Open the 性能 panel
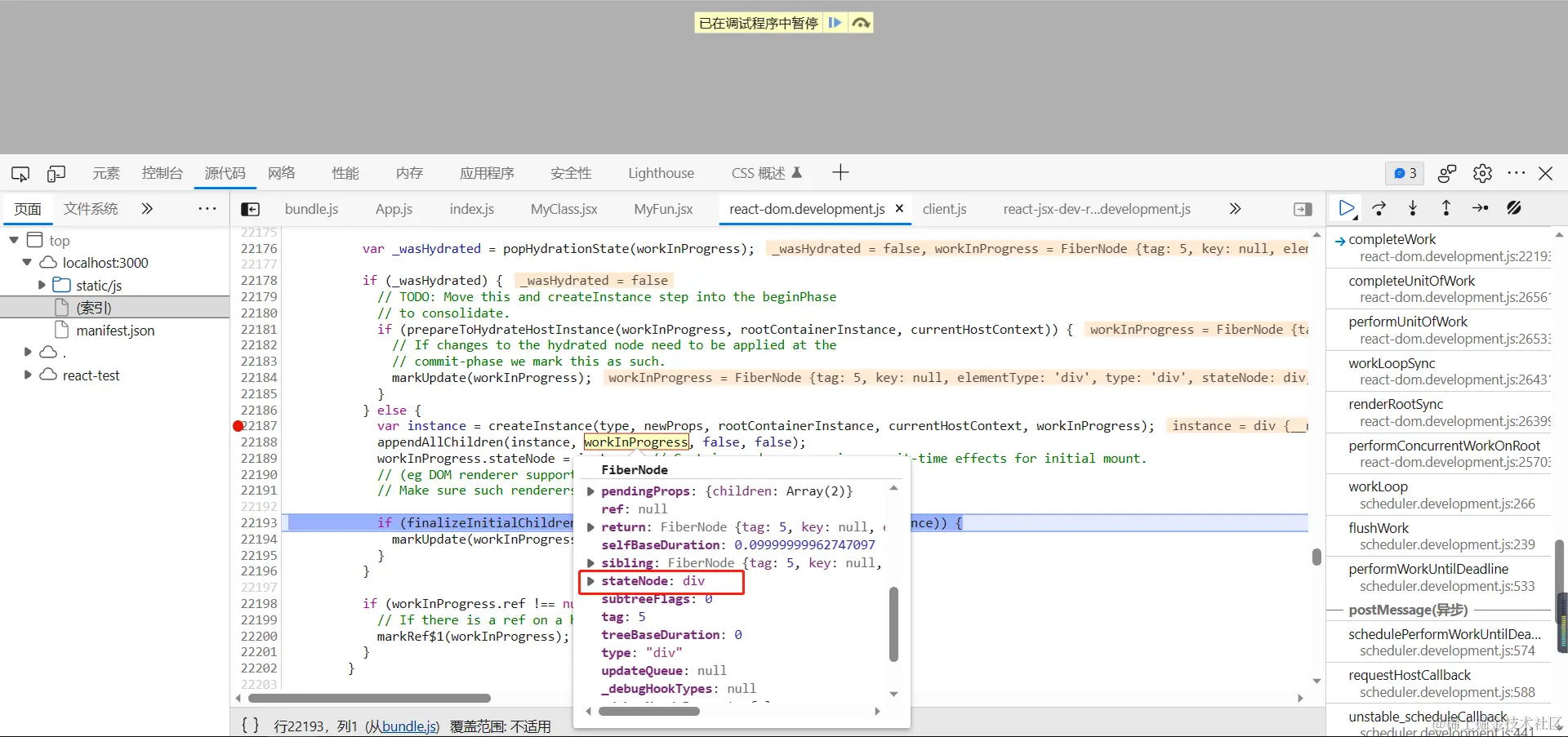Image resolution: width=1568 pixels, height=737 pixels. 345,173
